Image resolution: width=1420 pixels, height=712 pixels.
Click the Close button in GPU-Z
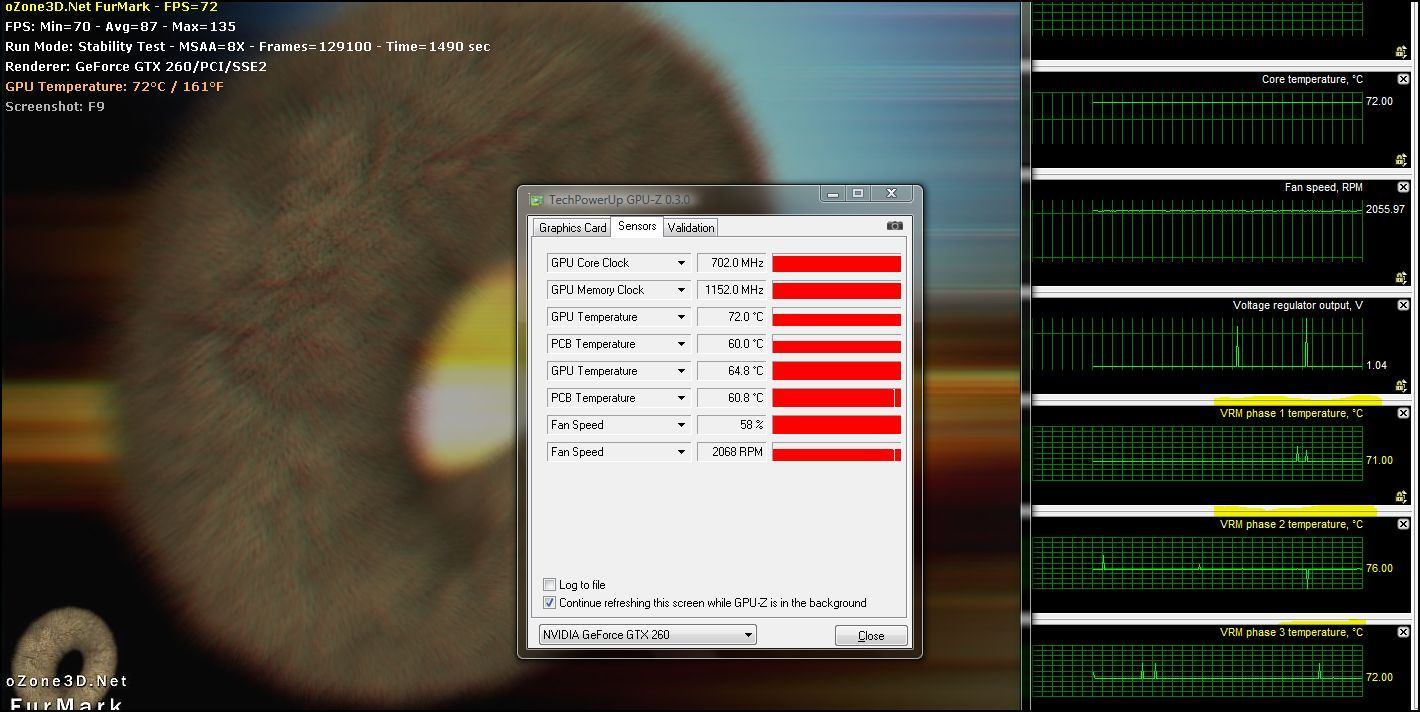click(871, 636)
